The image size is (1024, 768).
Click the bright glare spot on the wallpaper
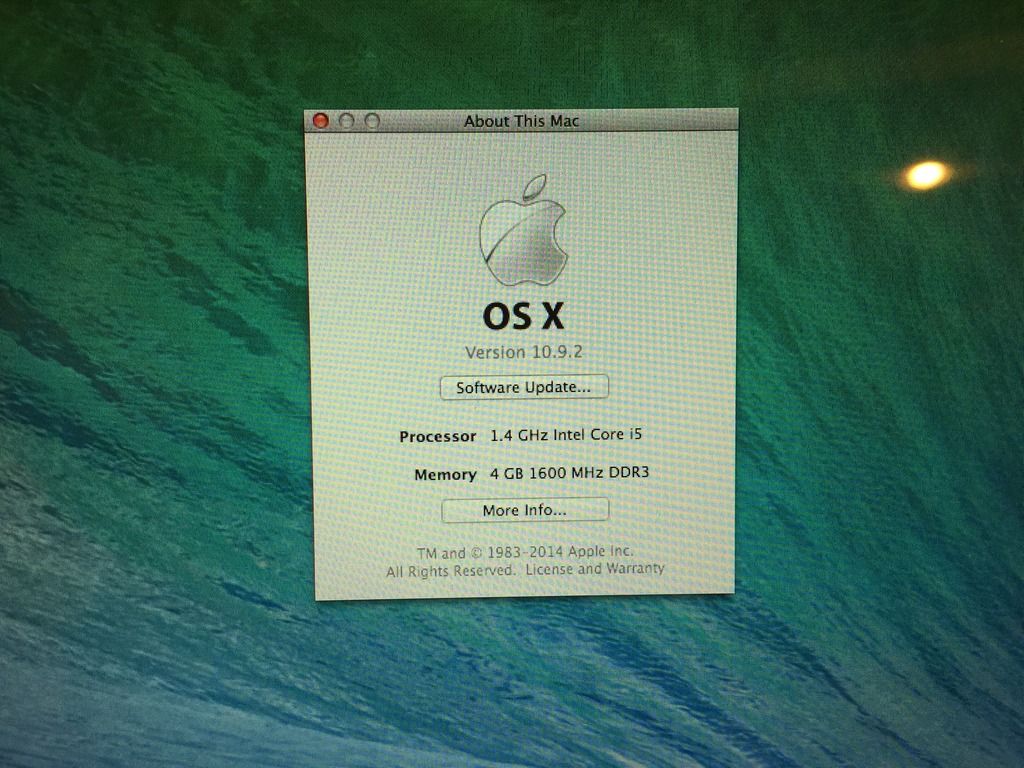(x=925, y=175)
